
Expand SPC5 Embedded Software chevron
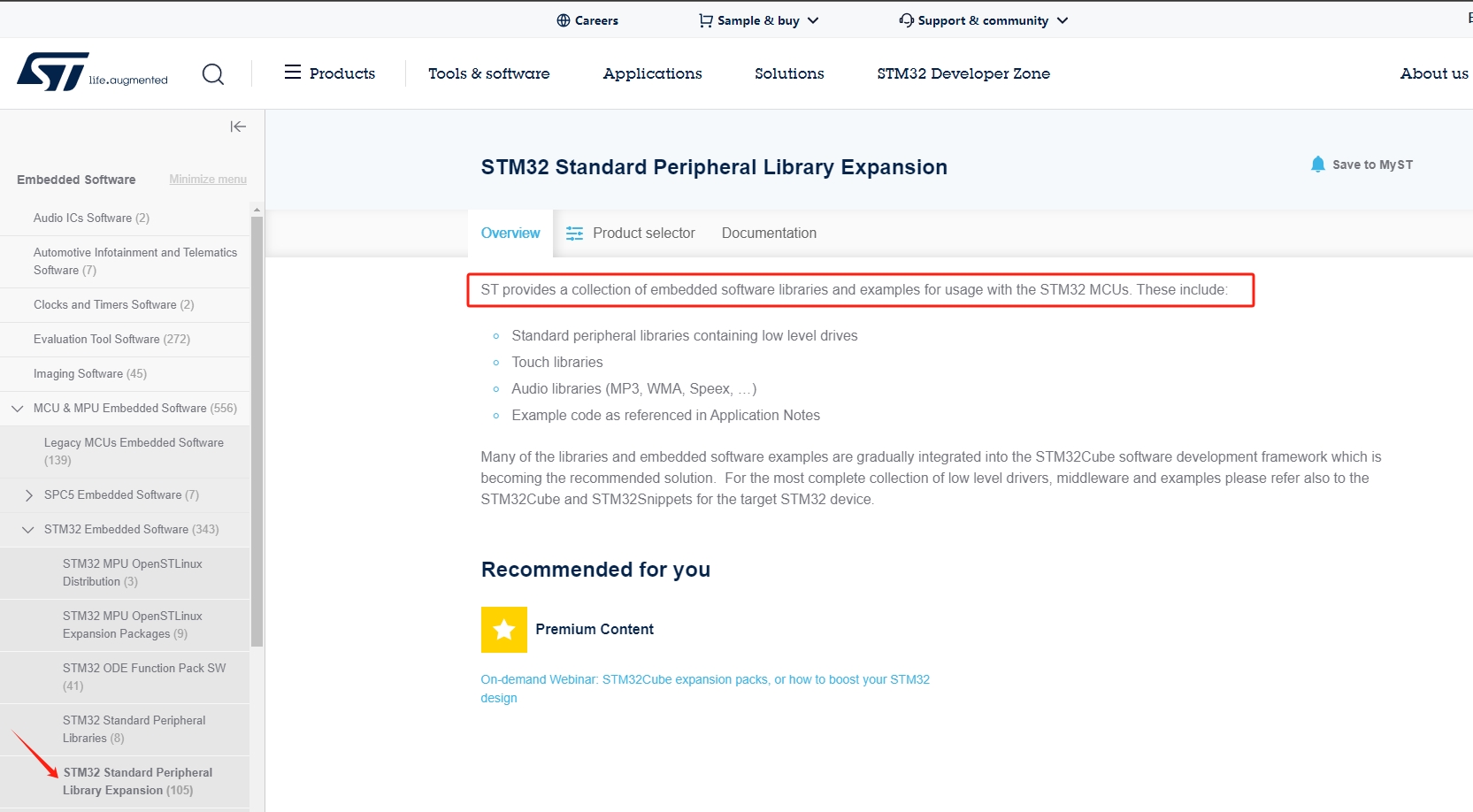[x=29, y=495]
